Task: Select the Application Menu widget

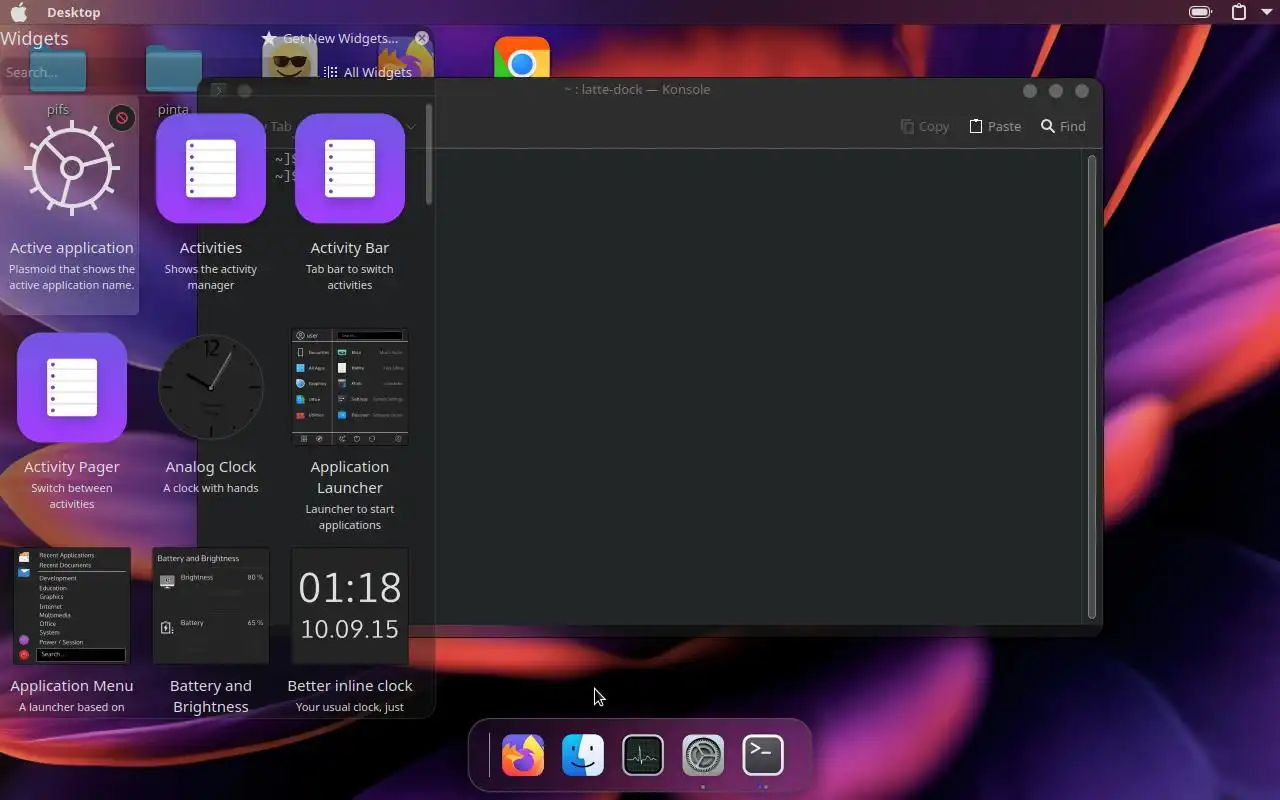Action: 71,631
